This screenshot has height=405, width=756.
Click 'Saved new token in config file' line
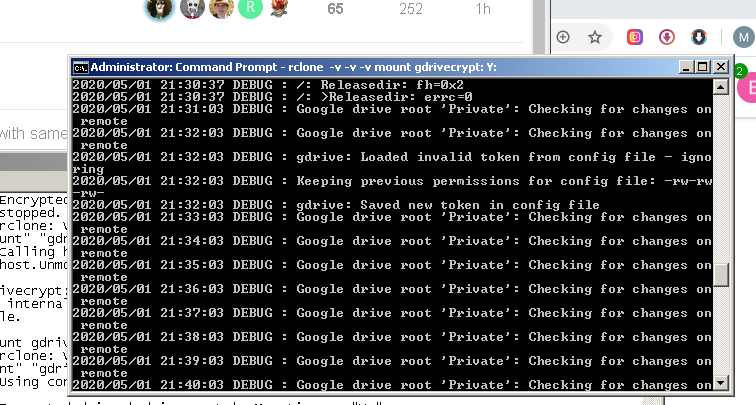coord(336,204)
